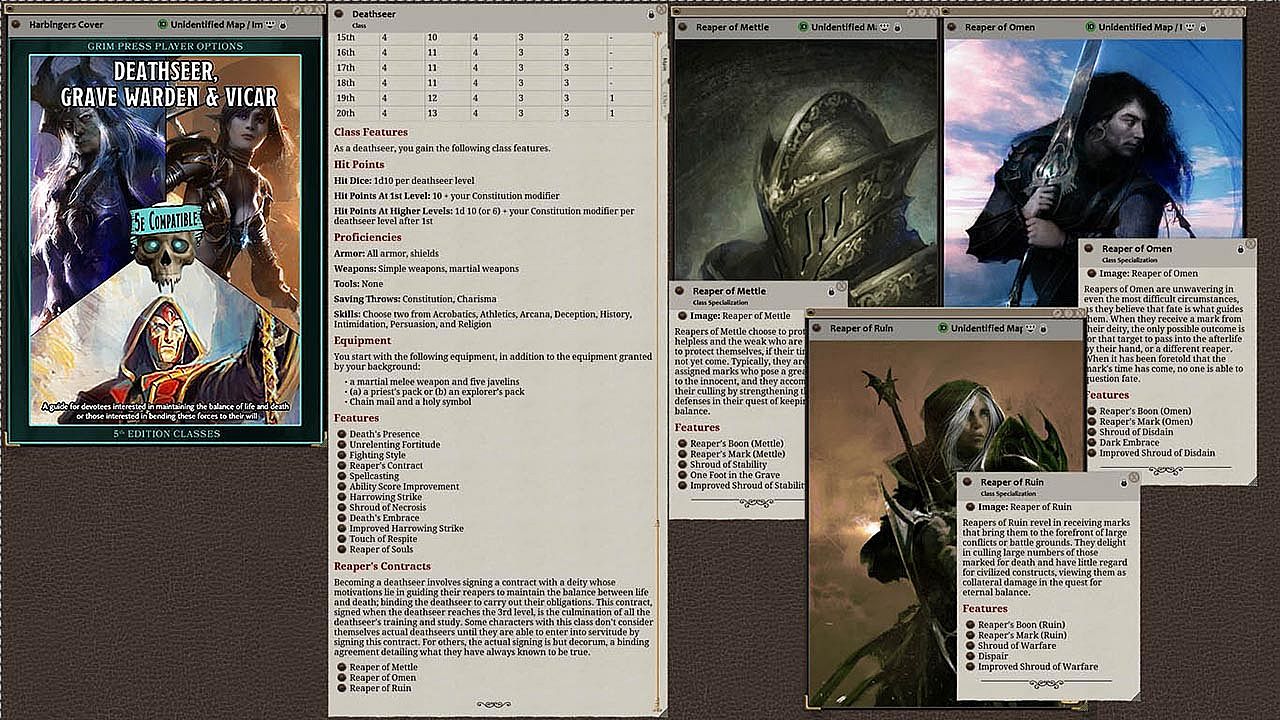Screen dimensions: 1280x720
Task: Click the link icon beside Deathseer class title
Action: 338,14
